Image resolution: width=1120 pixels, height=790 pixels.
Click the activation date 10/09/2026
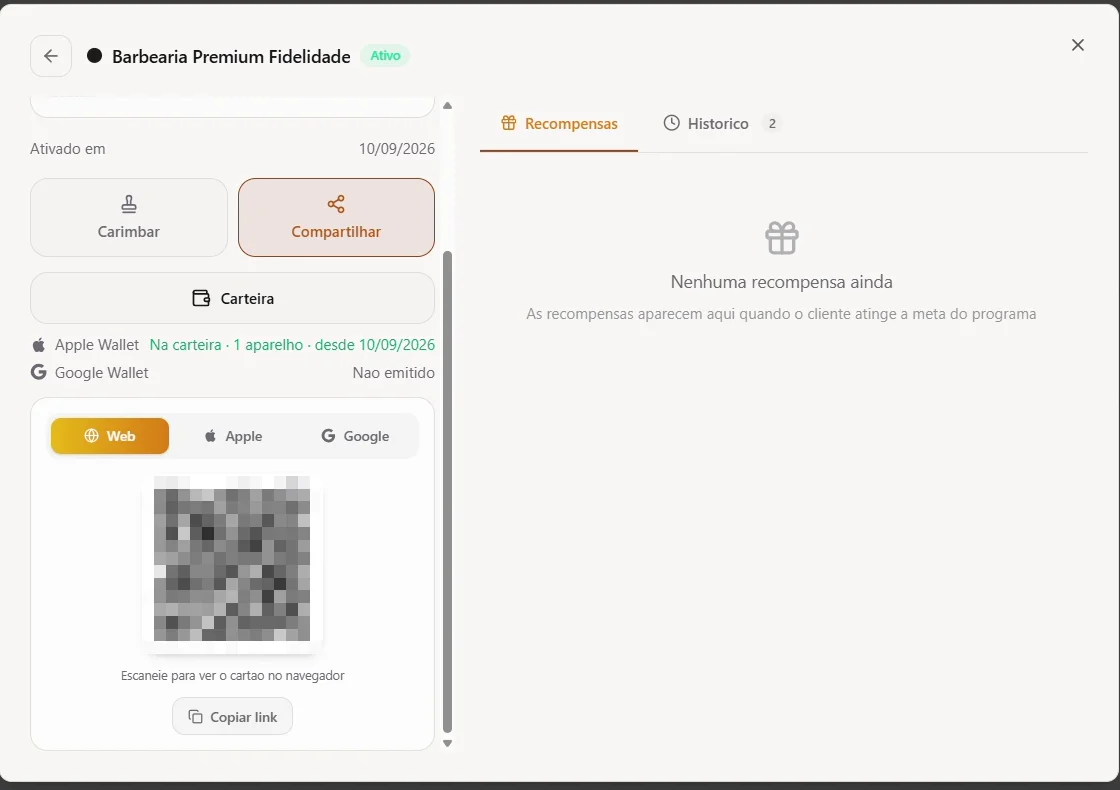click(396, 149)
